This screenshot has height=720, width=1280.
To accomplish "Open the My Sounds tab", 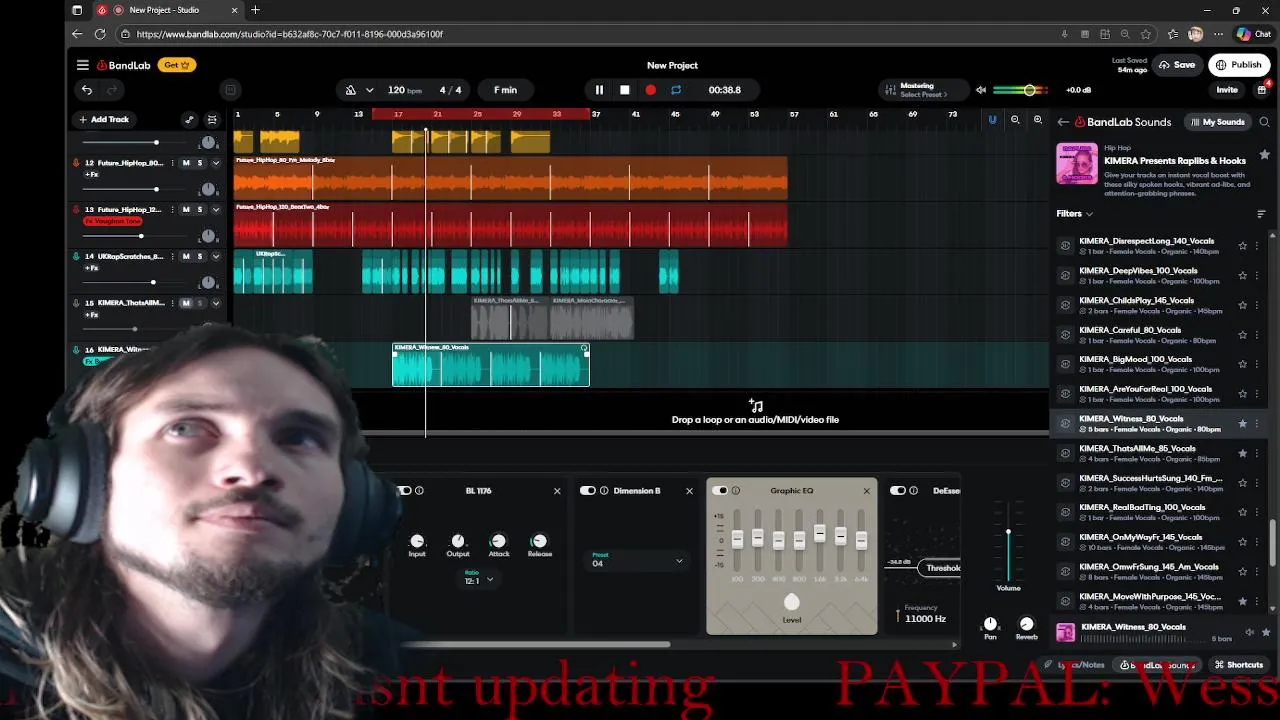I will pyautogui.click(x=1217, y=122).
